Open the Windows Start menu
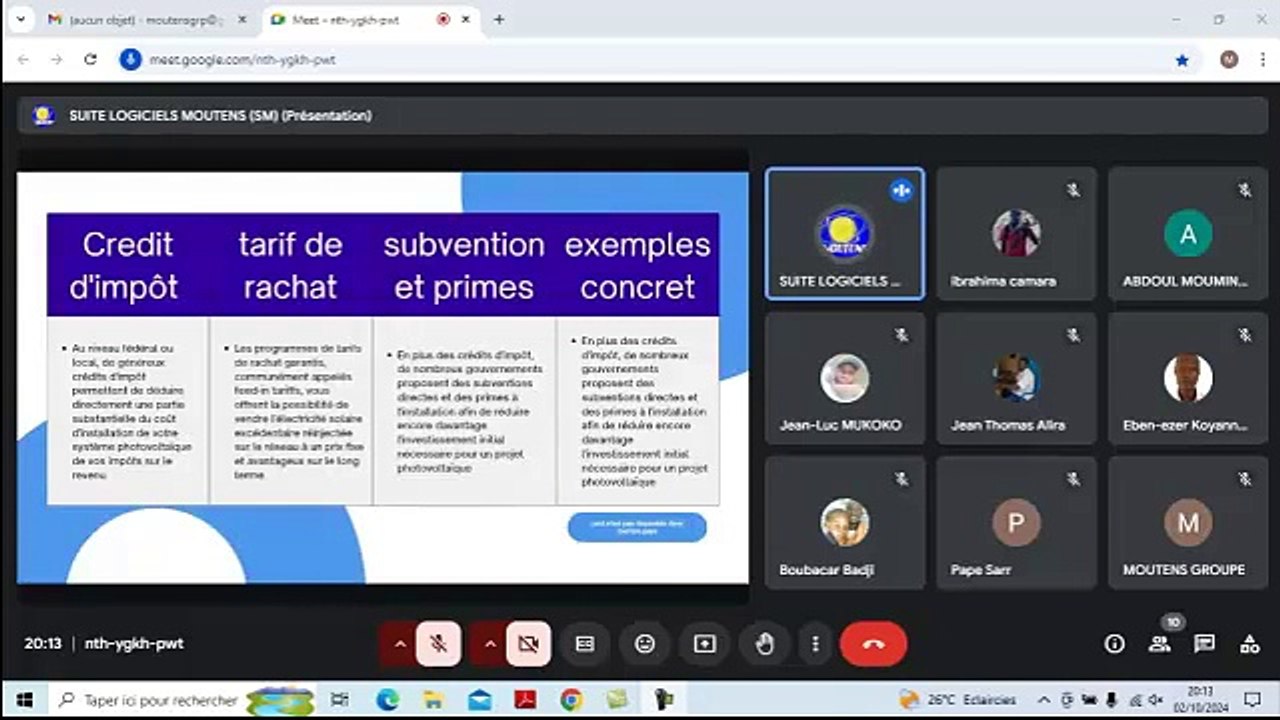Image resolution: width=1280 pixels, height=720 pixels. coord(24,700)
